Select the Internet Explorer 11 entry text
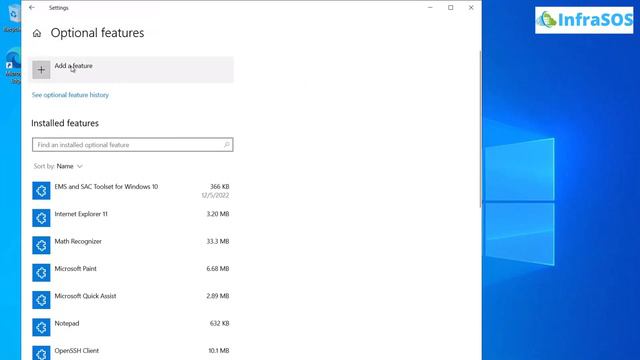640x360 pixels. click(81, 214)
